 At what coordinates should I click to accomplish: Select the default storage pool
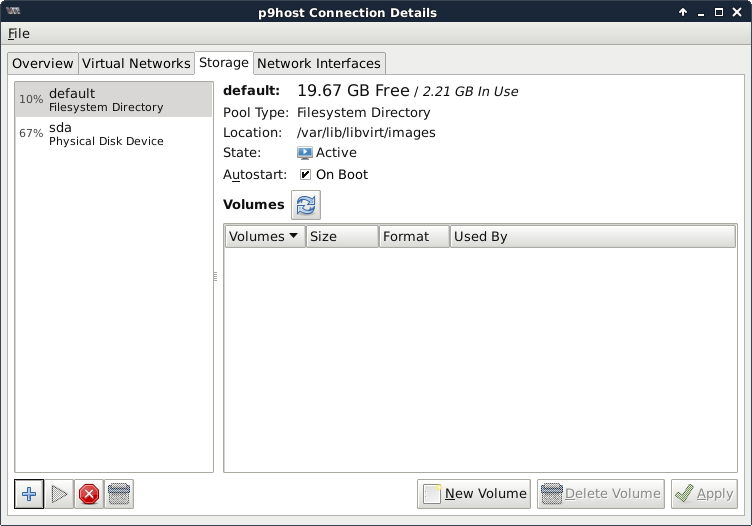pyautogui.click(x=113, y=100)
